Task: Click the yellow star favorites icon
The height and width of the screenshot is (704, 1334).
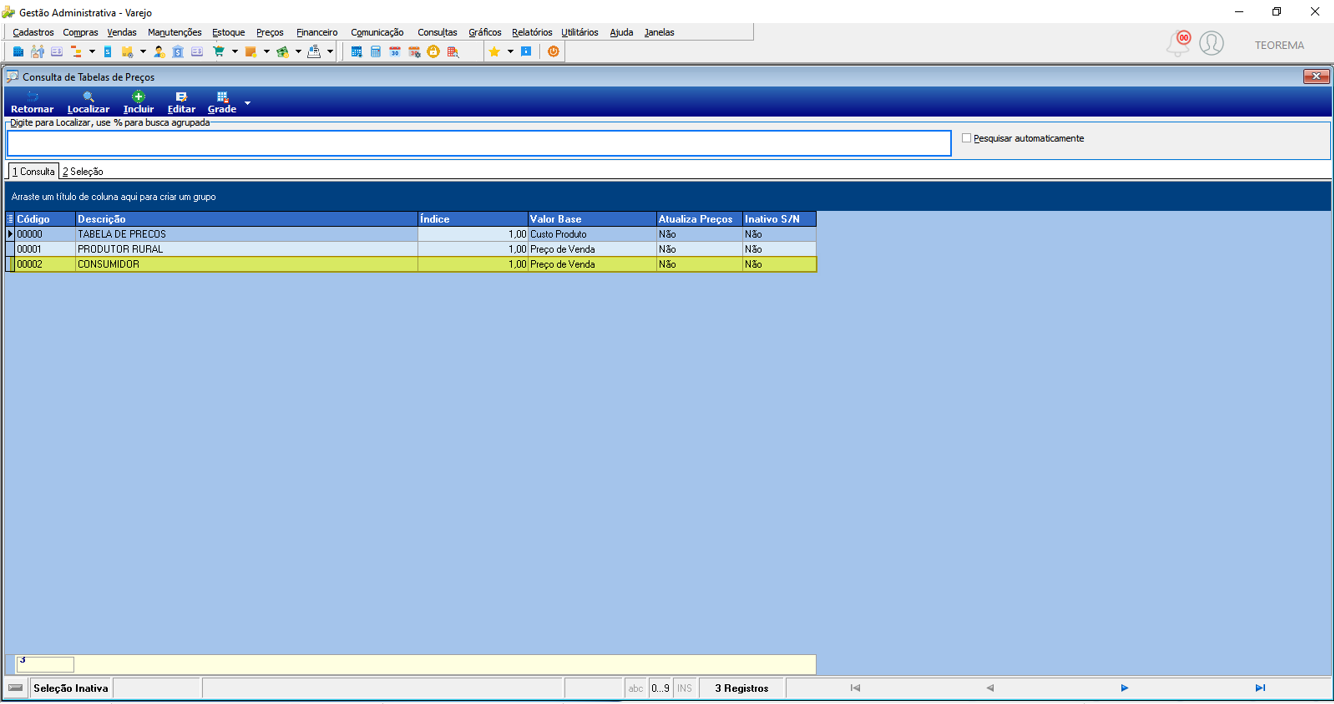Action: point(494,51)
